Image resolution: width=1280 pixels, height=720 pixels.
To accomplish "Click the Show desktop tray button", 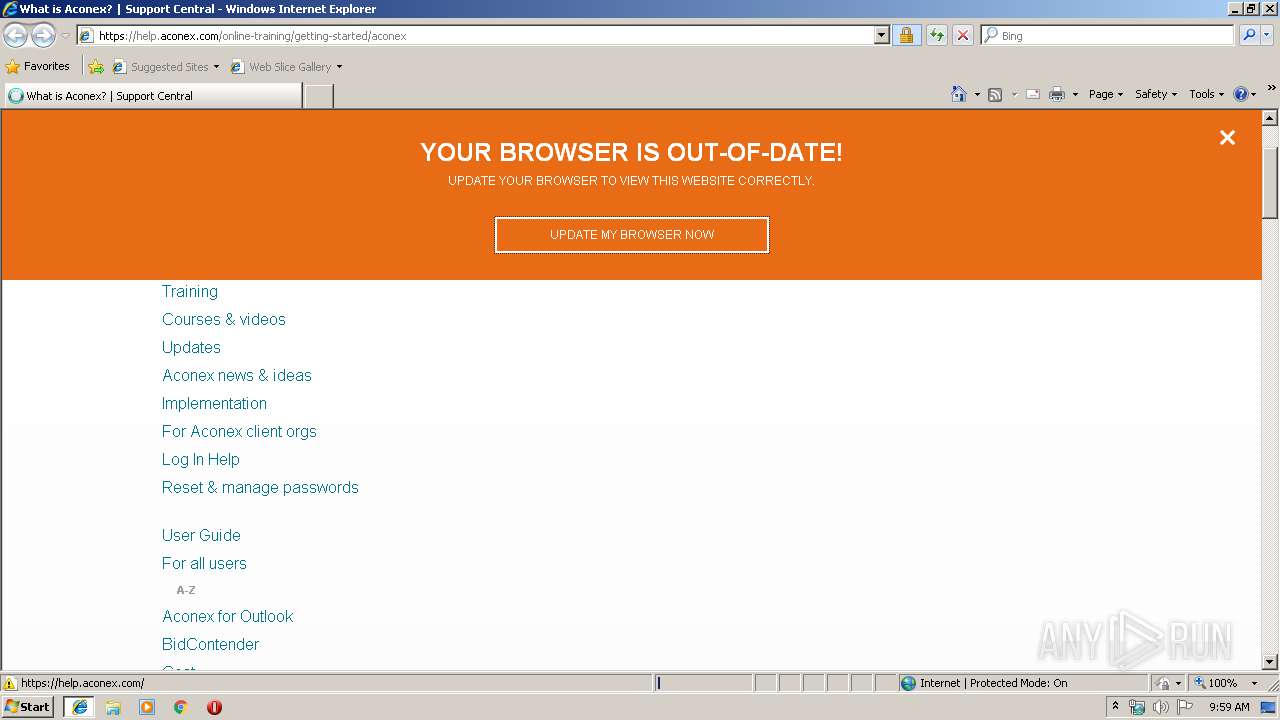I will coord(1269,707).
